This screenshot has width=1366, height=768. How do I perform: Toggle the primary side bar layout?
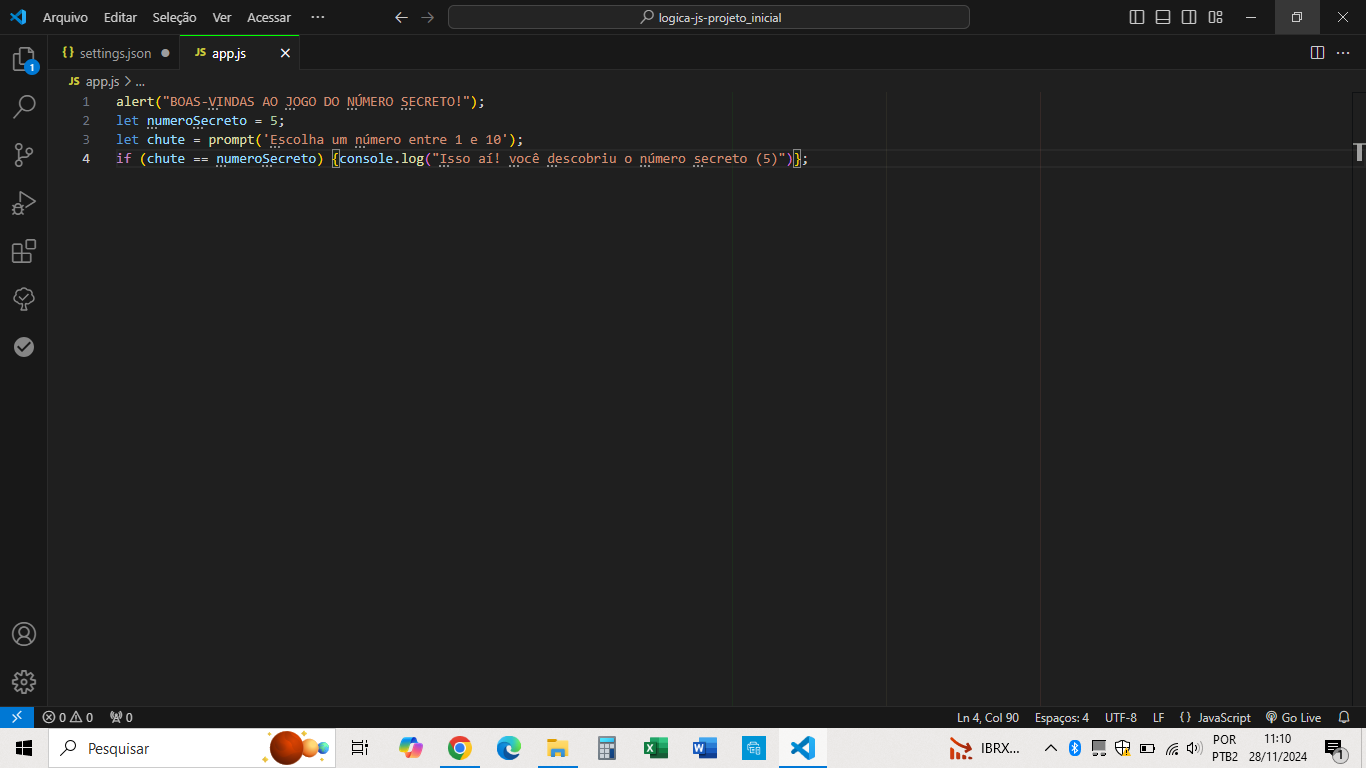pos(1137,17)
